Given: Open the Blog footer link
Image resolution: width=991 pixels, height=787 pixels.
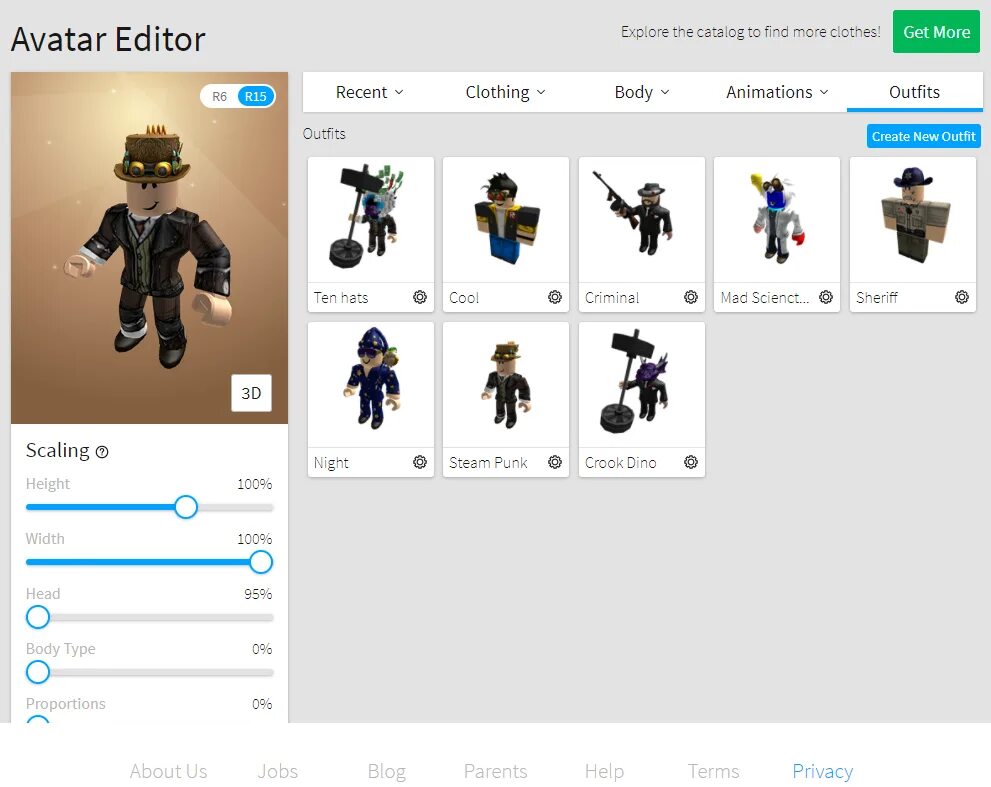Looking at the screenshot, I should pyautogui.click(x=387, y=771).
